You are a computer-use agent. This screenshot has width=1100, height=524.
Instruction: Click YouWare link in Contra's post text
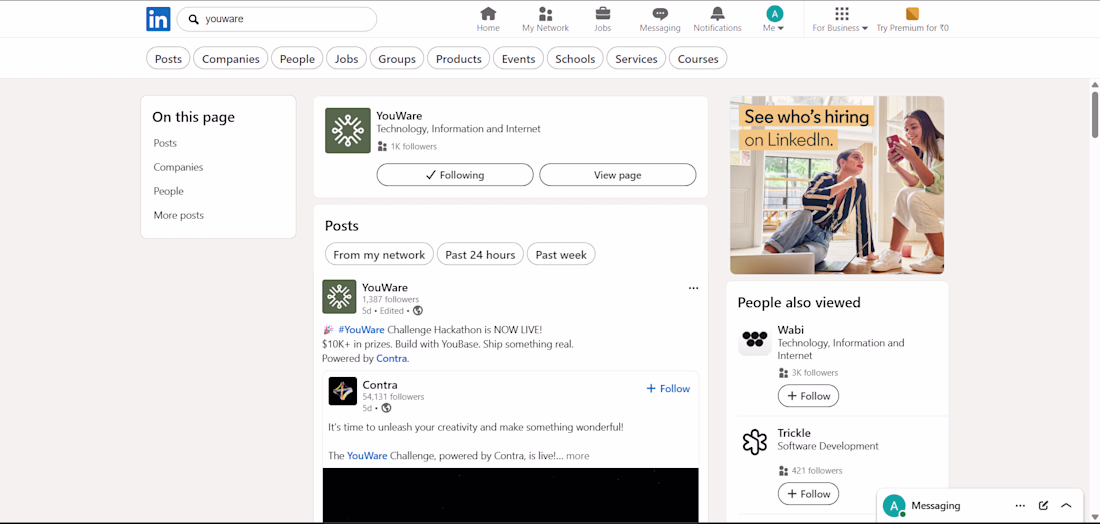click(x=367, y=456)
